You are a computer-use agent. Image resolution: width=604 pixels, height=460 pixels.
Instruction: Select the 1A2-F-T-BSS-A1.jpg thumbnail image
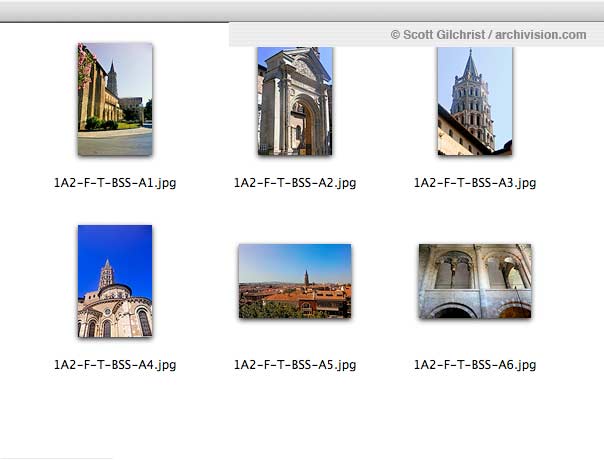click(115, 99)
